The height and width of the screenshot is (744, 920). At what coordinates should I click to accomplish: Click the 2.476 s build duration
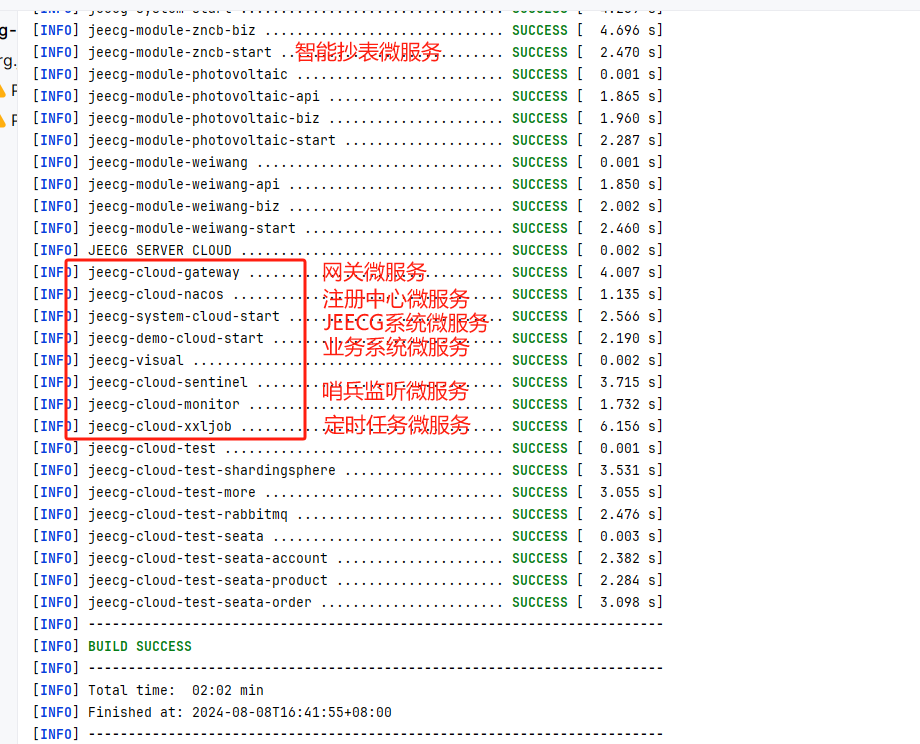(628, 515)
